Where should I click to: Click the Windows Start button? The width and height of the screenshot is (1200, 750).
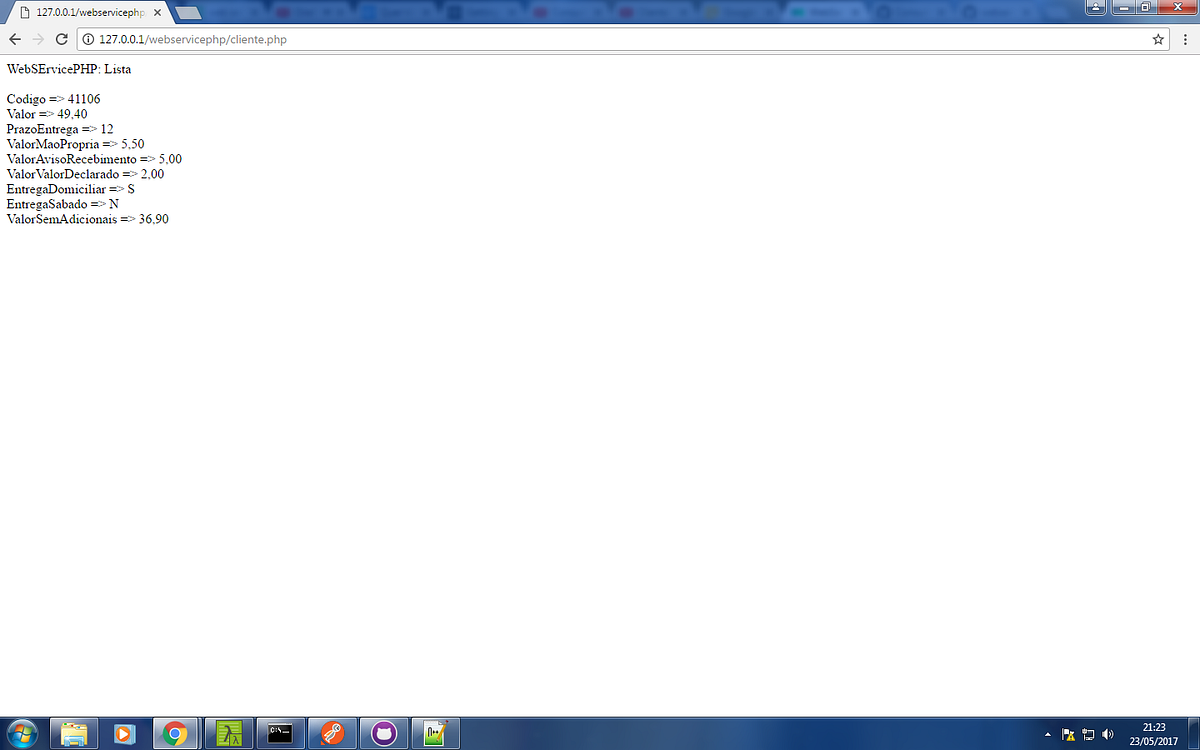coord(21,733)
